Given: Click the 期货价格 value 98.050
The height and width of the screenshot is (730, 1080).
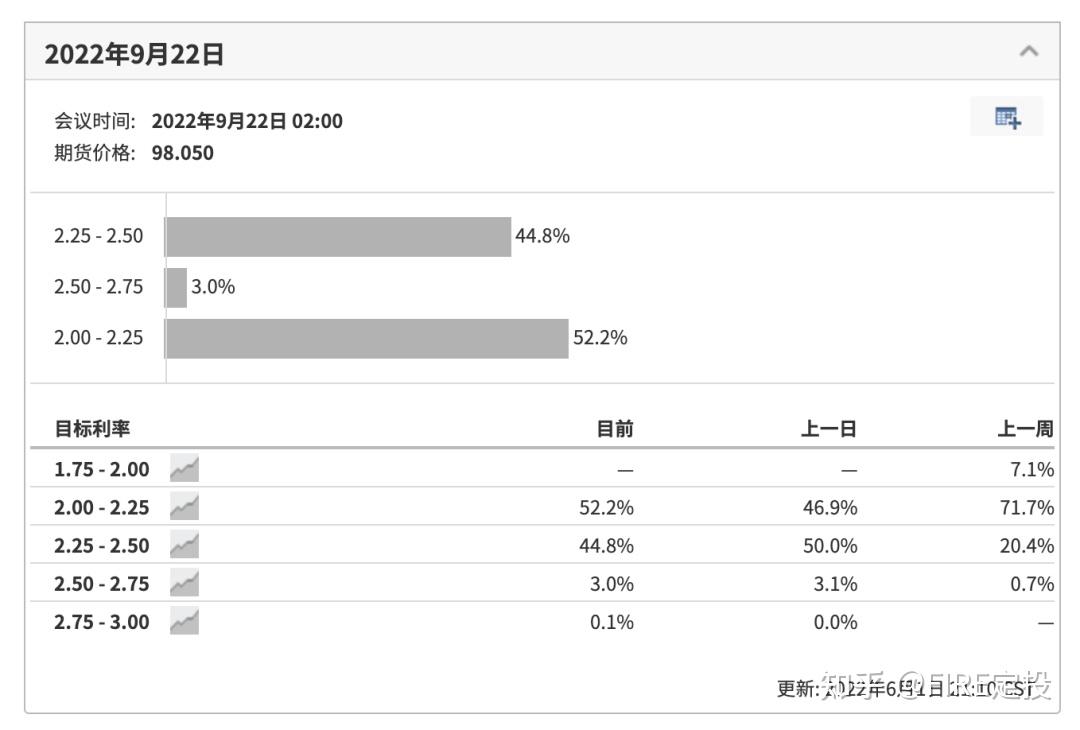Looking at the screenshot, I should click(x=182, y=153).
